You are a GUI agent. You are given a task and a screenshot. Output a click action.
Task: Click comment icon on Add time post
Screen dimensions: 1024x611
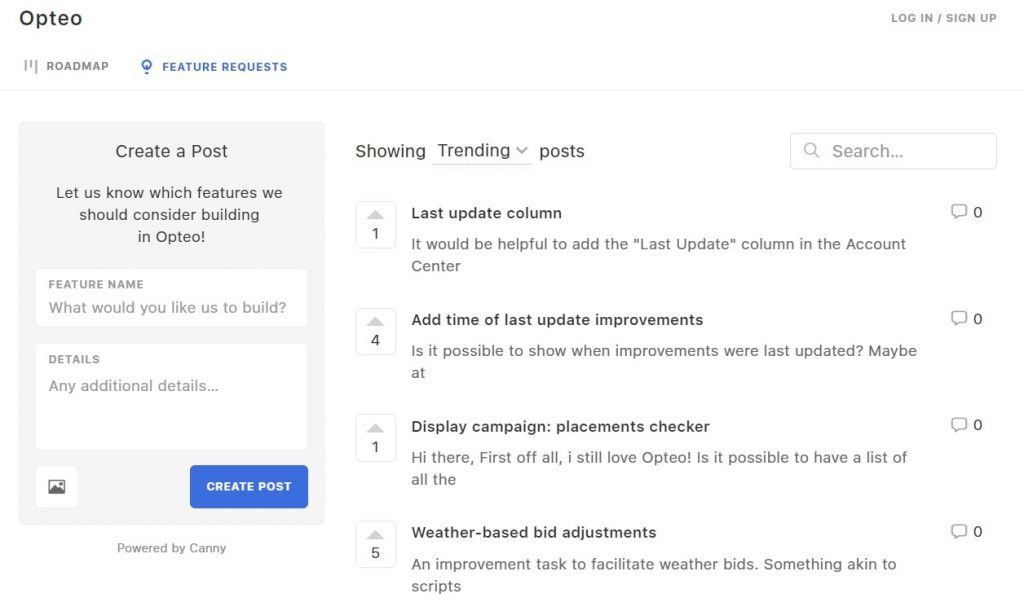click(x=959, y=319)
